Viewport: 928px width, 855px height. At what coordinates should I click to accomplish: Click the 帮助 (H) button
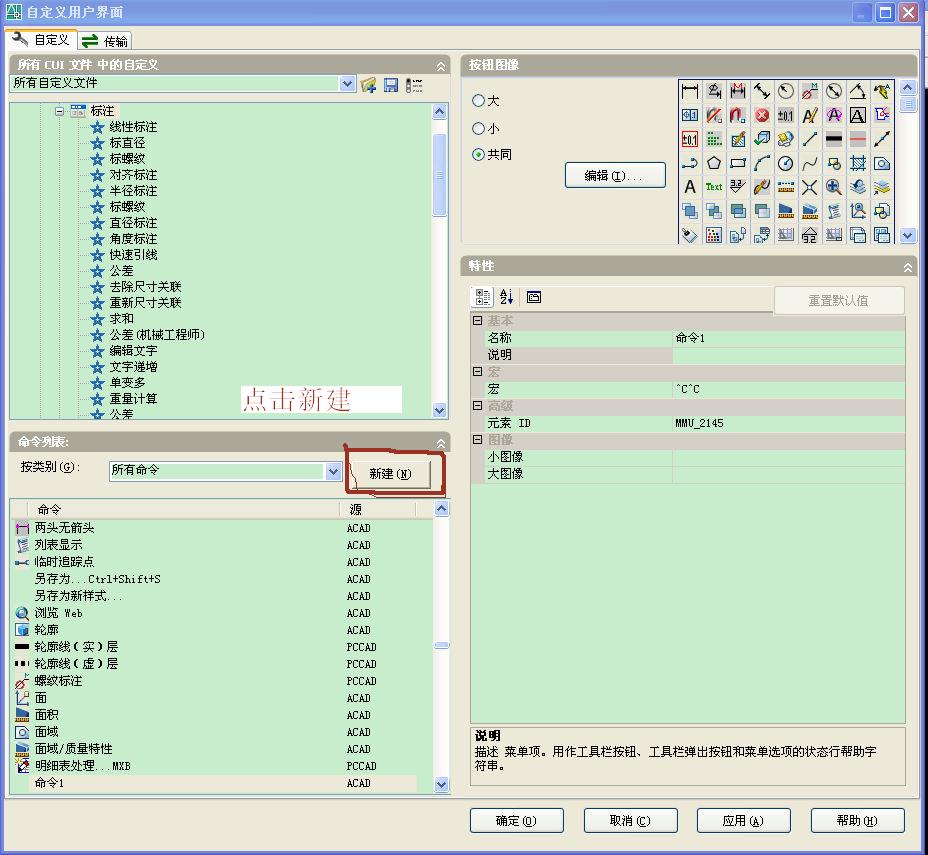[858, 821]
